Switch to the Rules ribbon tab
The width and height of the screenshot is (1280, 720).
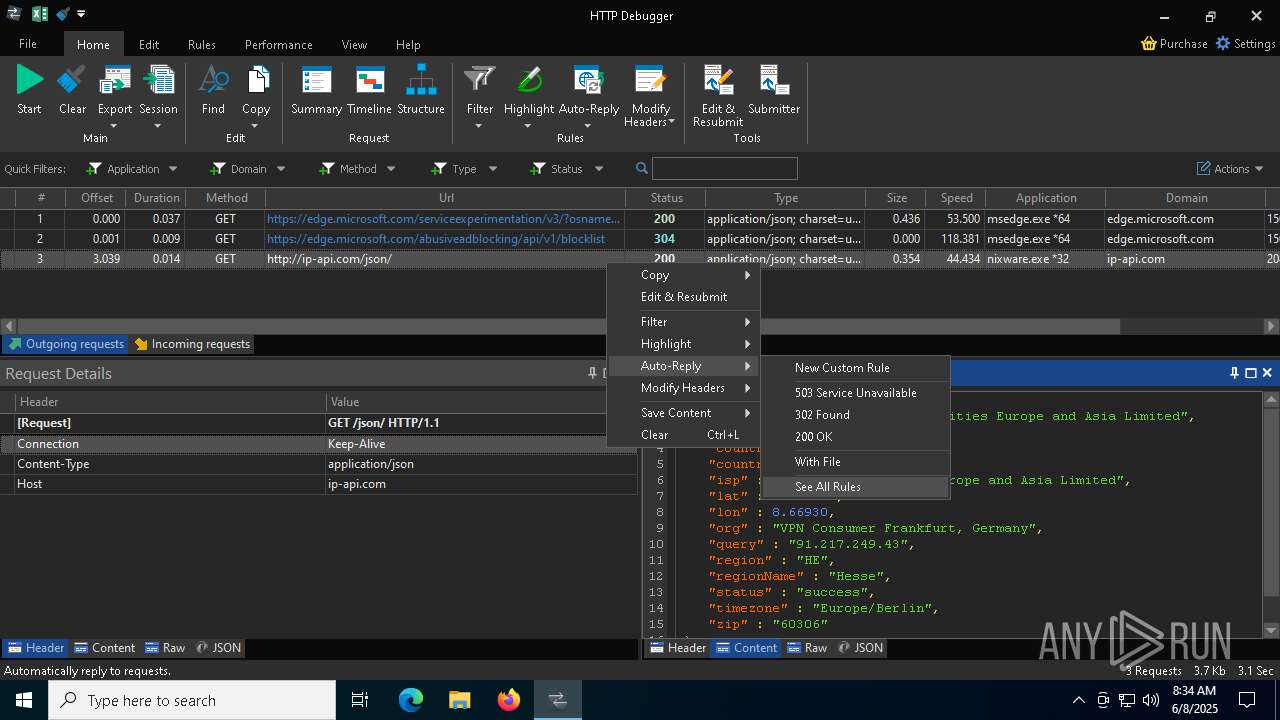click(202, 44)
